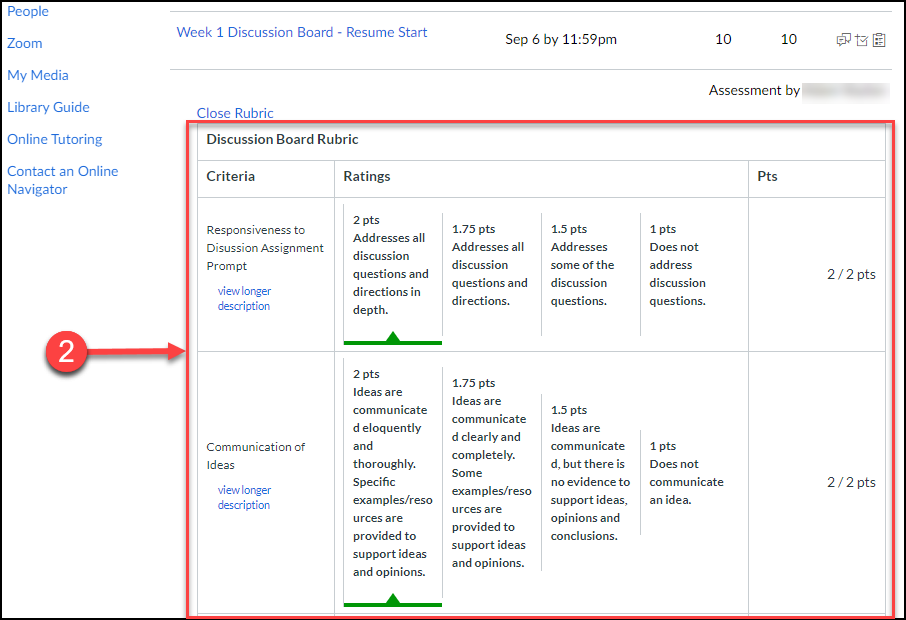This screenshot has height=620, width=906.
Task: Click the red circle number 2 marker
Action: coord(66,352)
